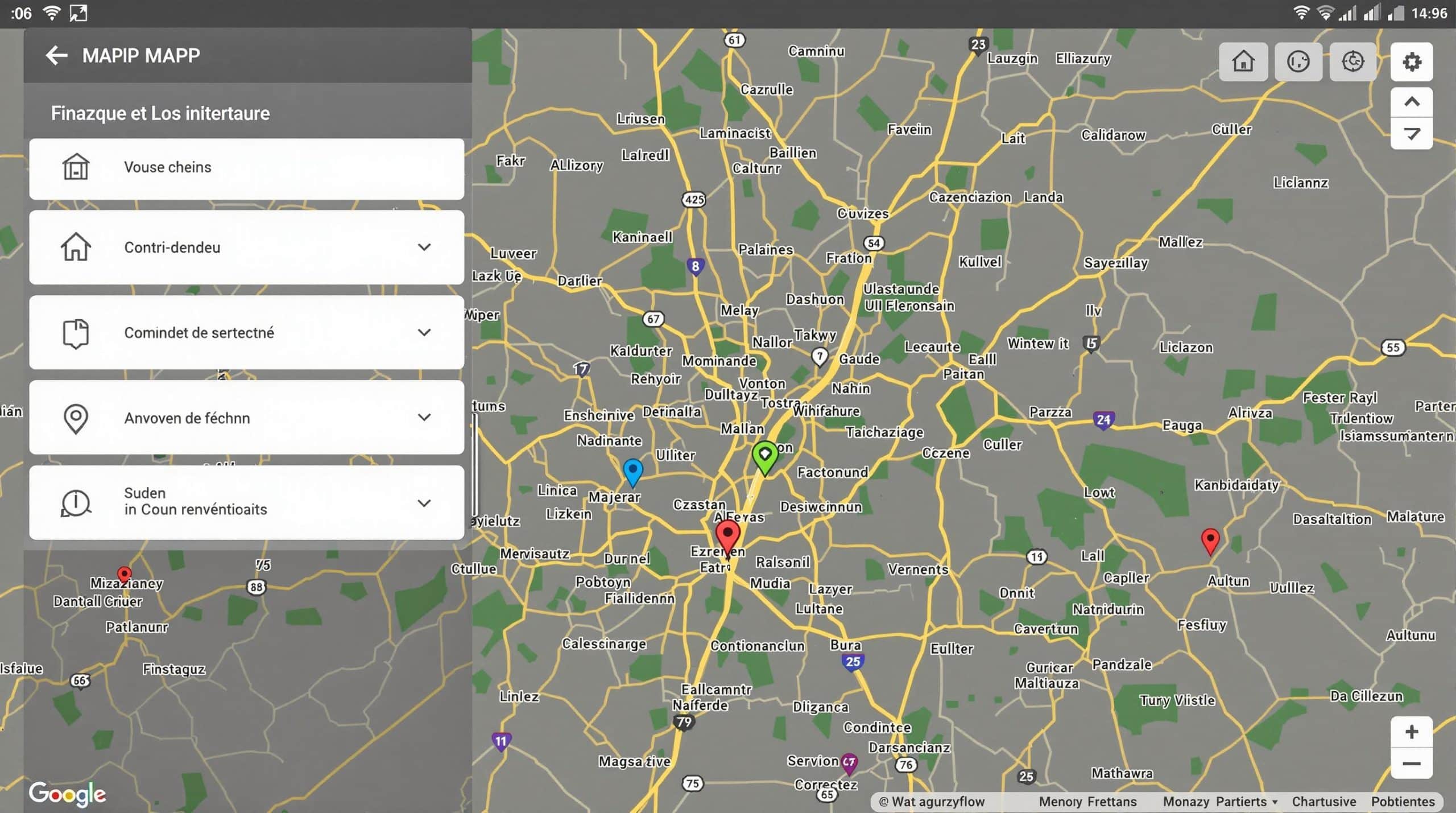Open the Comindet de sertectné row
This screenshot has height=813, width=1456.
point(247,332)
